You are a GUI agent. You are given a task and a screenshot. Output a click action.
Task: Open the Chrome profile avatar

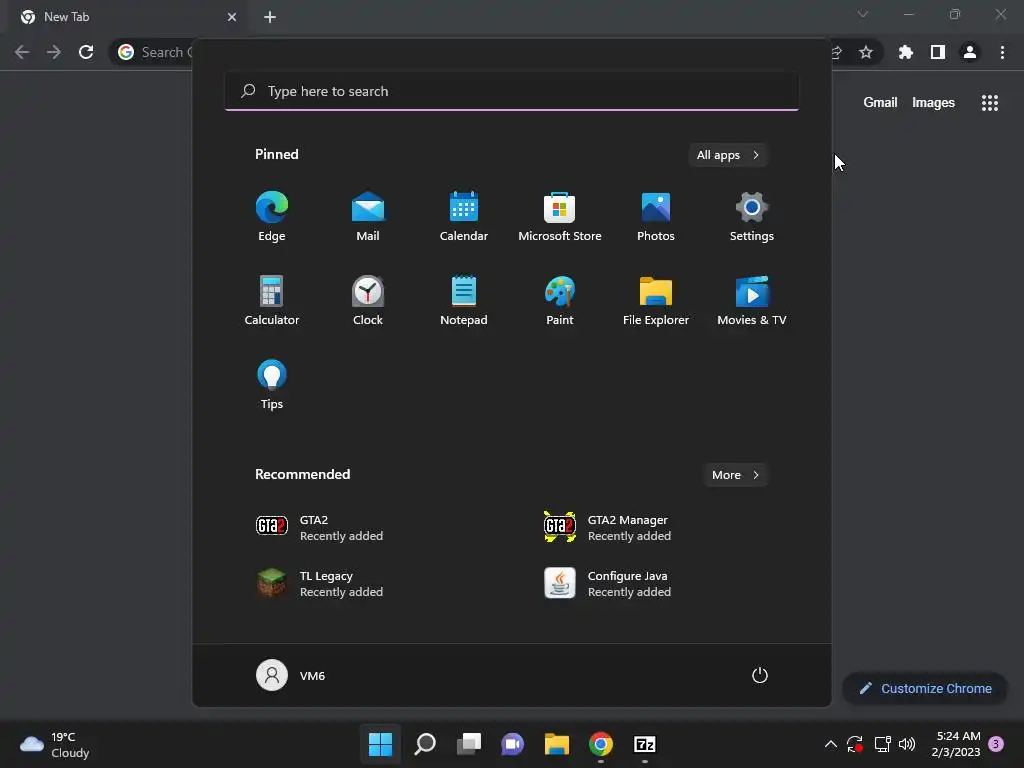tap(970, 52)
